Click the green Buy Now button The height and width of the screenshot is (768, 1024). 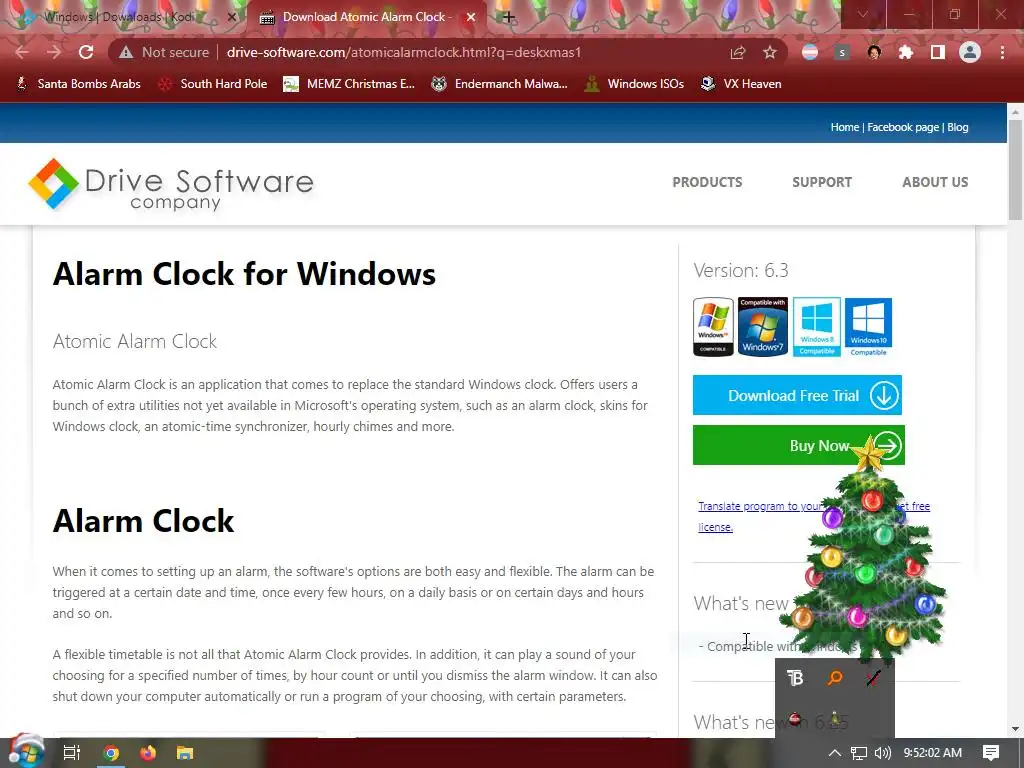[799, 445]
